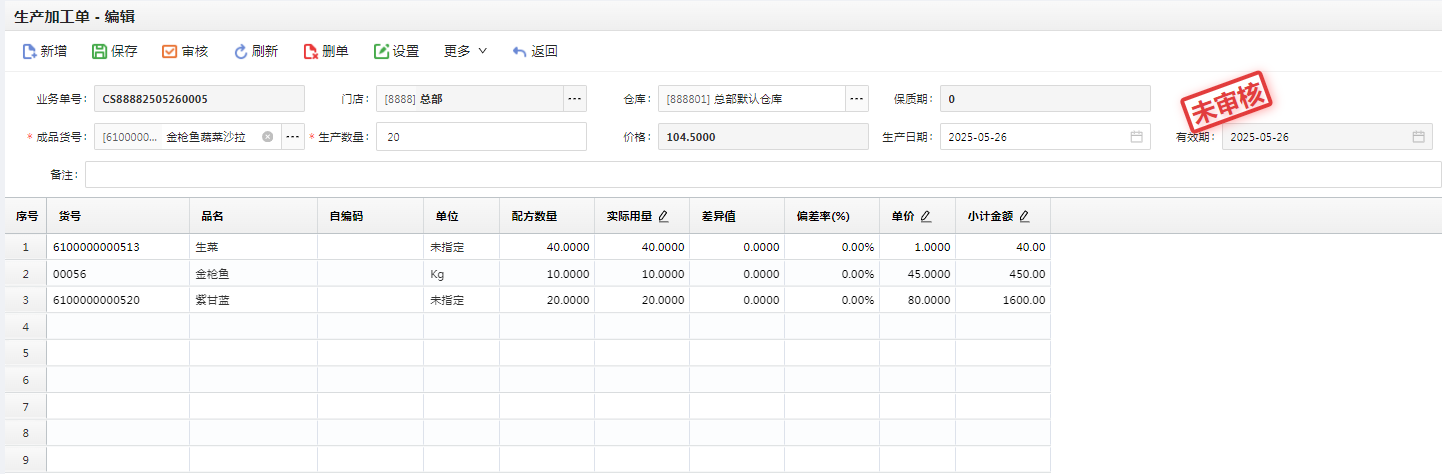Open 成品货号 lookup via ellipsis button
Screen dimensions: 1442x474
(292, 137)
